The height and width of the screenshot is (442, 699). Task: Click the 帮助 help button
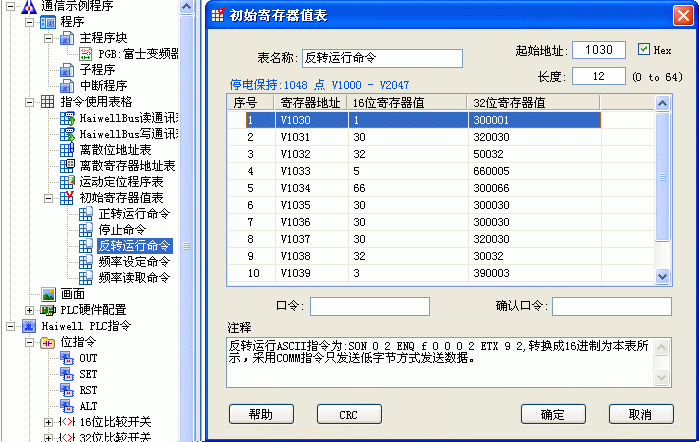[261, 414]
